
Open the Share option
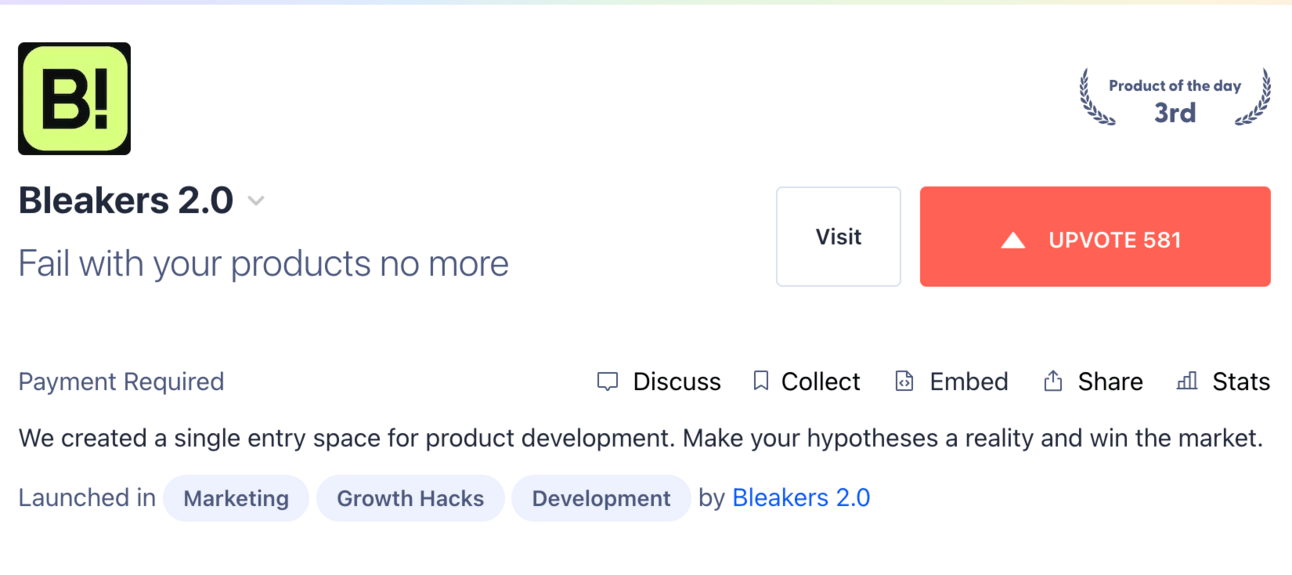[1110, 382]
